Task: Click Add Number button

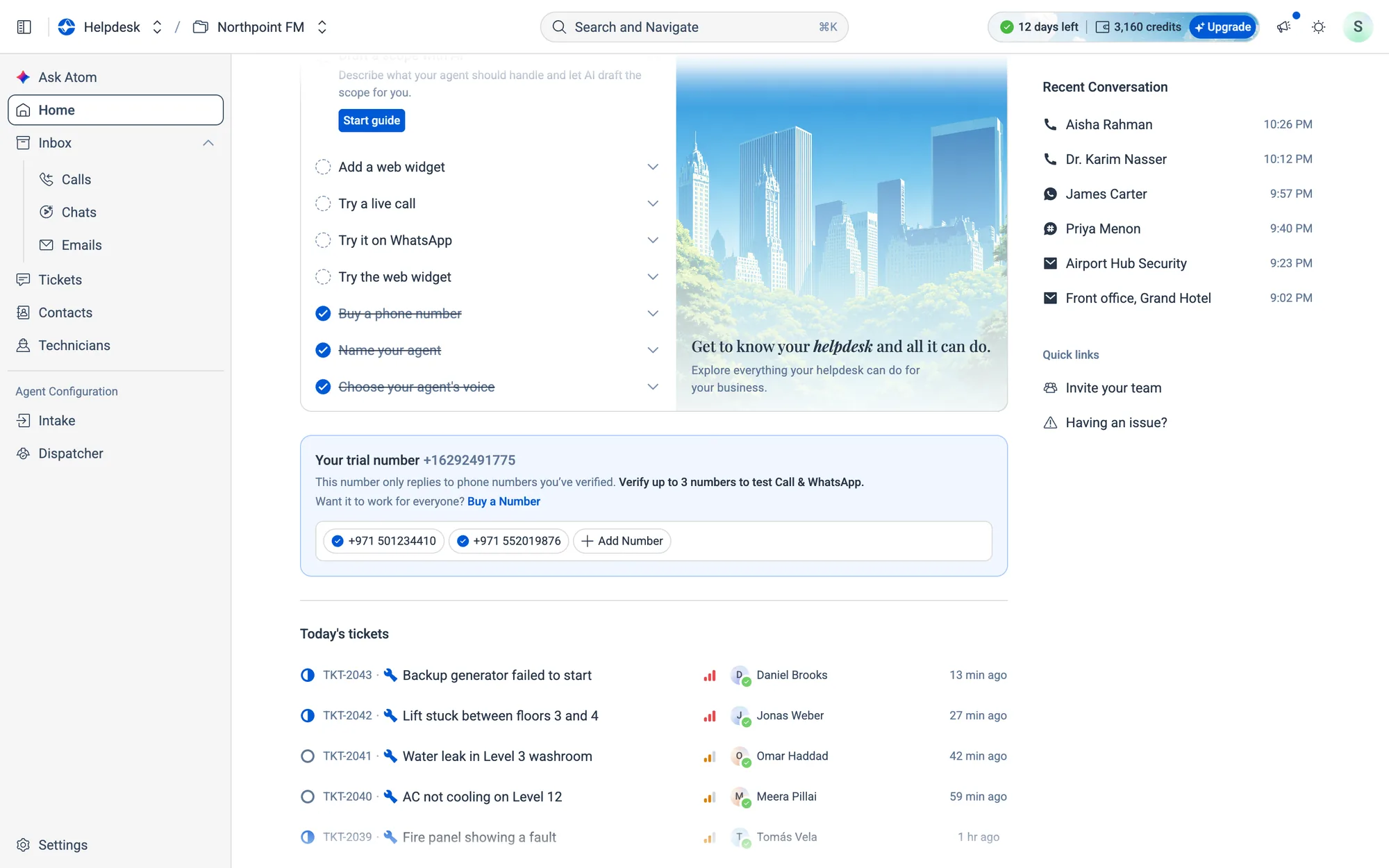Action: 622,541
